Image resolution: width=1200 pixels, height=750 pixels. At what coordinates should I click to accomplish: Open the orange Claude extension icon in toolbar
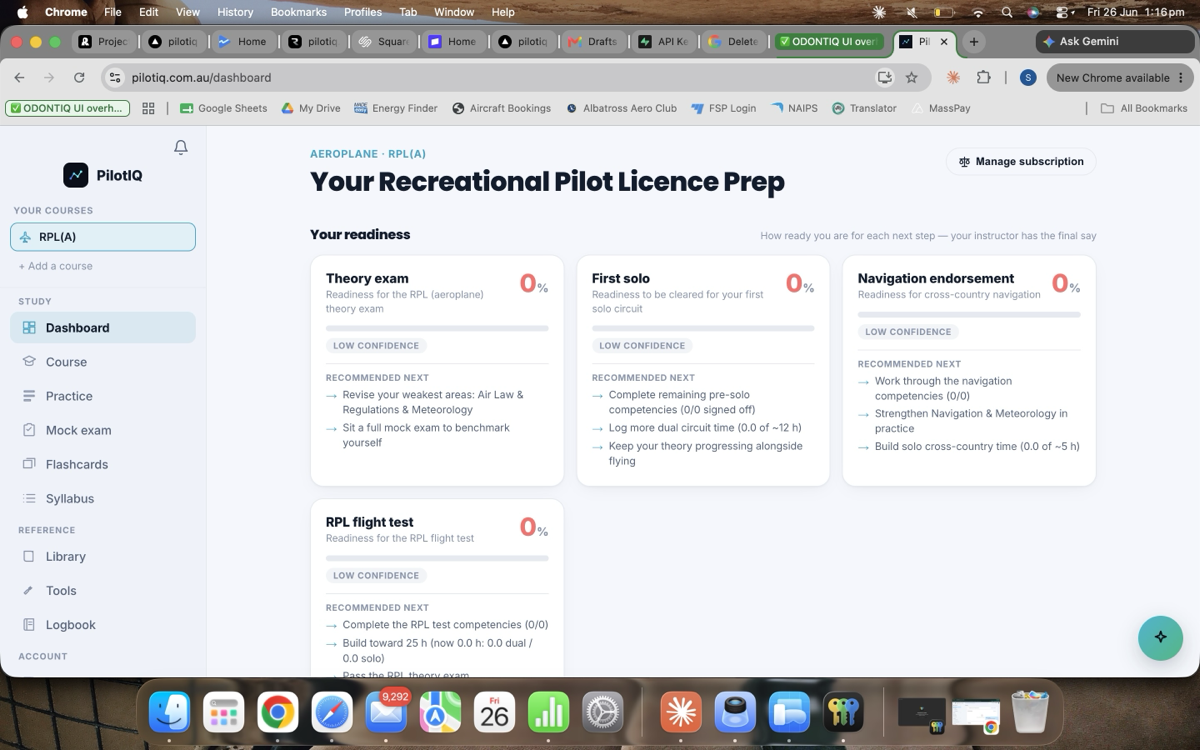(953, 77)
